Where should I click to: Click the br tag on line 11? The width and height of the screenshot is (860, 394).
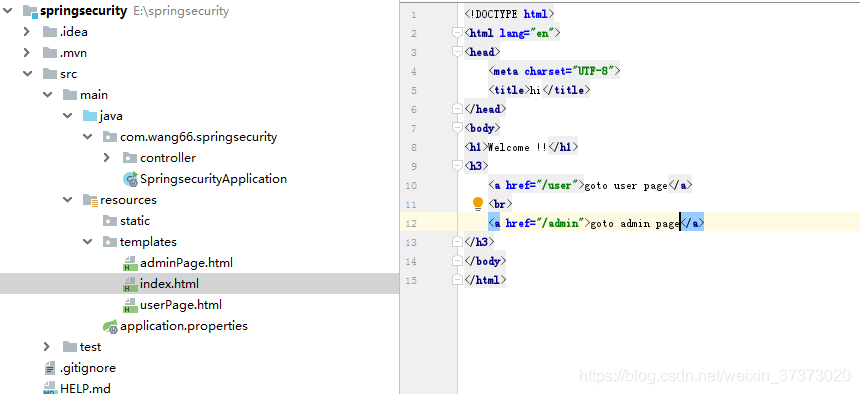(500, 204)
